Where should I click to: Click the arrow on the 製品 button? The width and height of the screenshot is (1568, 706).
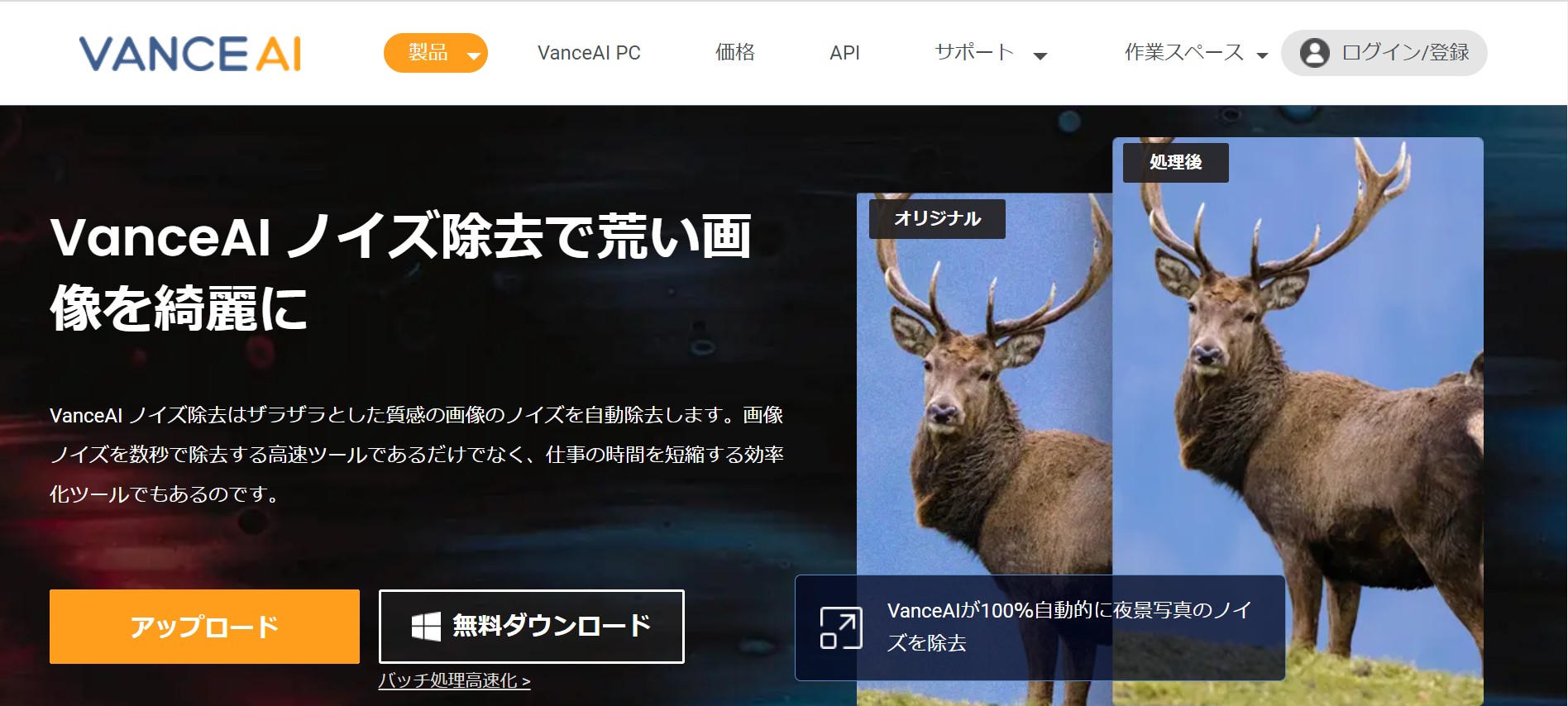pos(474,56)
